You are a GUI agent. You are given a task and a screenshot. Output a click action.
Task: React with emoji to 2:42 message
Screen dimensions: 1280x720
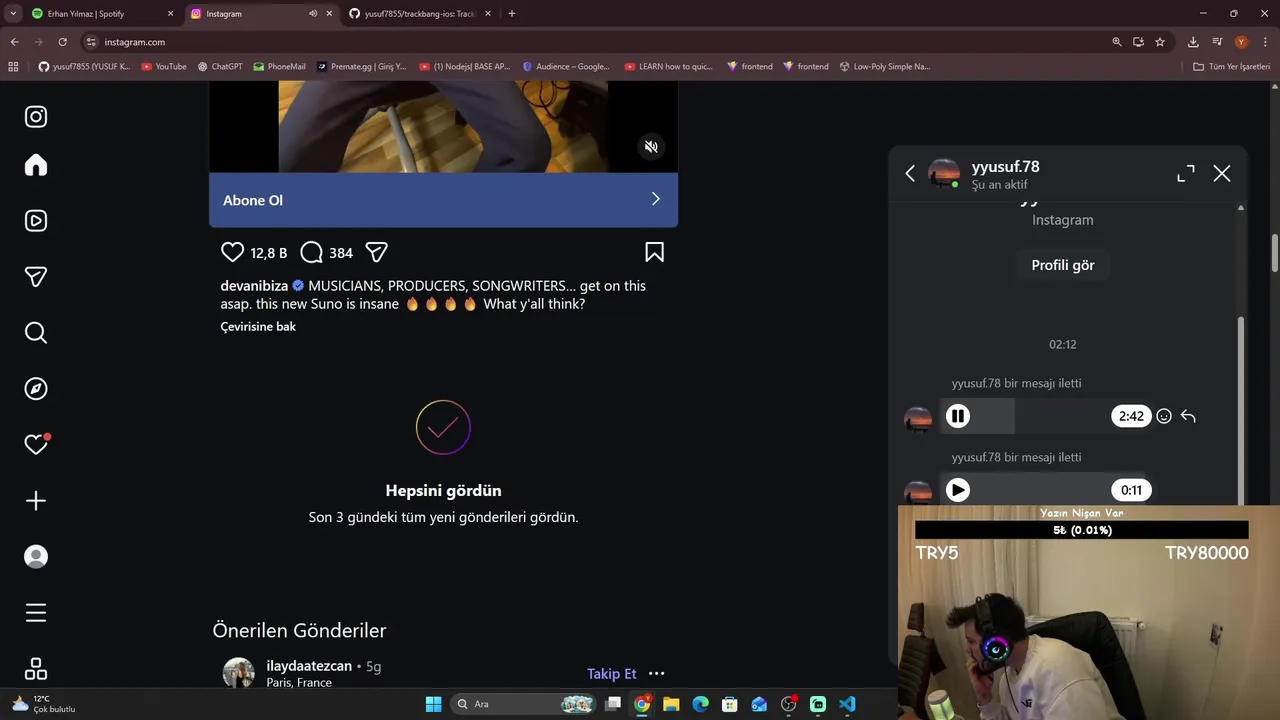[1164, 416]
